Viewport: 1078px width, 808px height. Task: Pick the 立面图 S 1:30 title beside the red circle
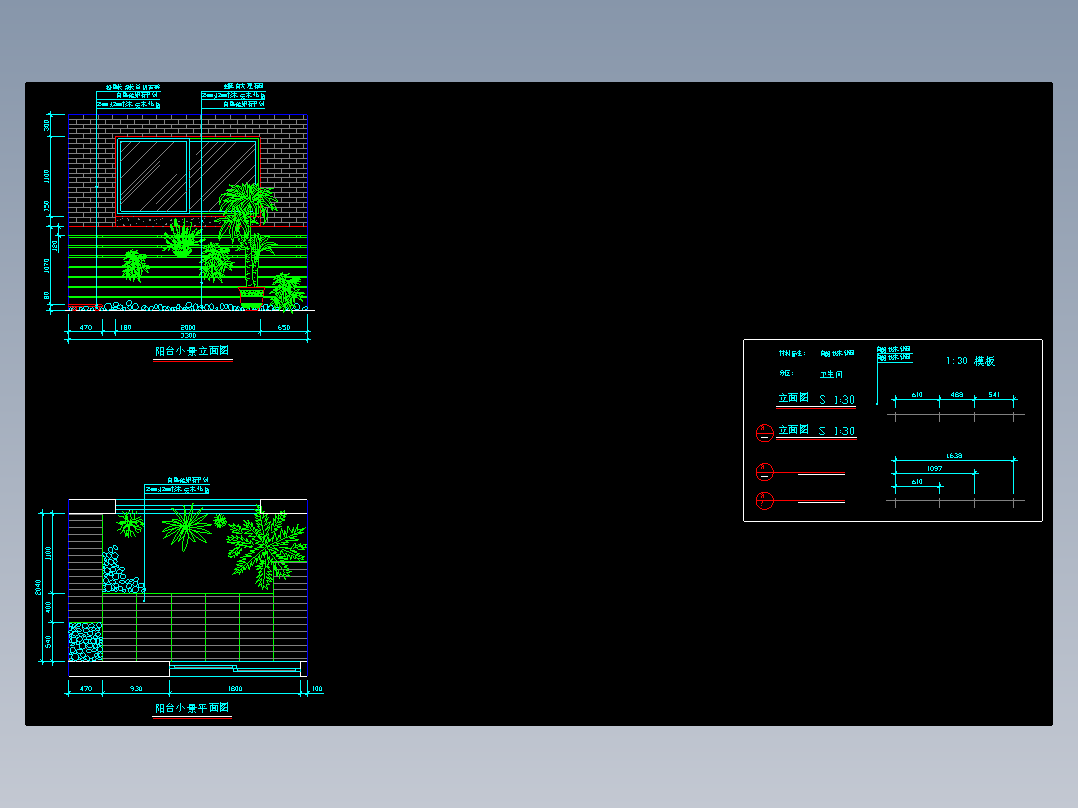pyautogui.click(x=816, y=430)
